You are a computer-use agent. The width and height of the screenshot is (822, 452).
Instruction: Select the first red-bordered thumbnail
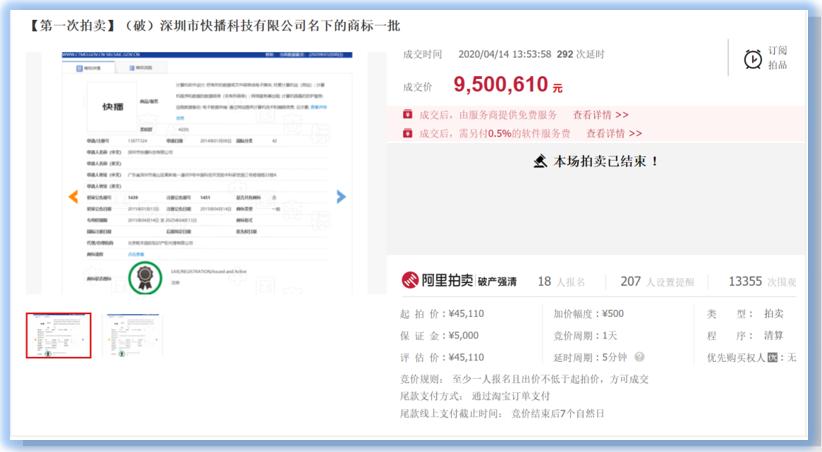[59, 336]
